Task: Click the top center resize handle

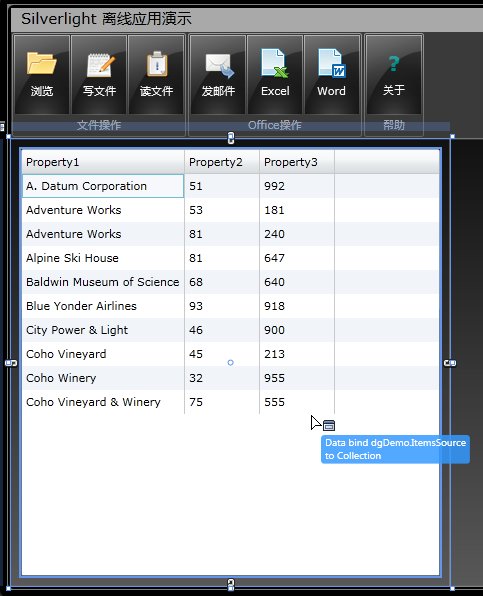Action: coord(231,138)
